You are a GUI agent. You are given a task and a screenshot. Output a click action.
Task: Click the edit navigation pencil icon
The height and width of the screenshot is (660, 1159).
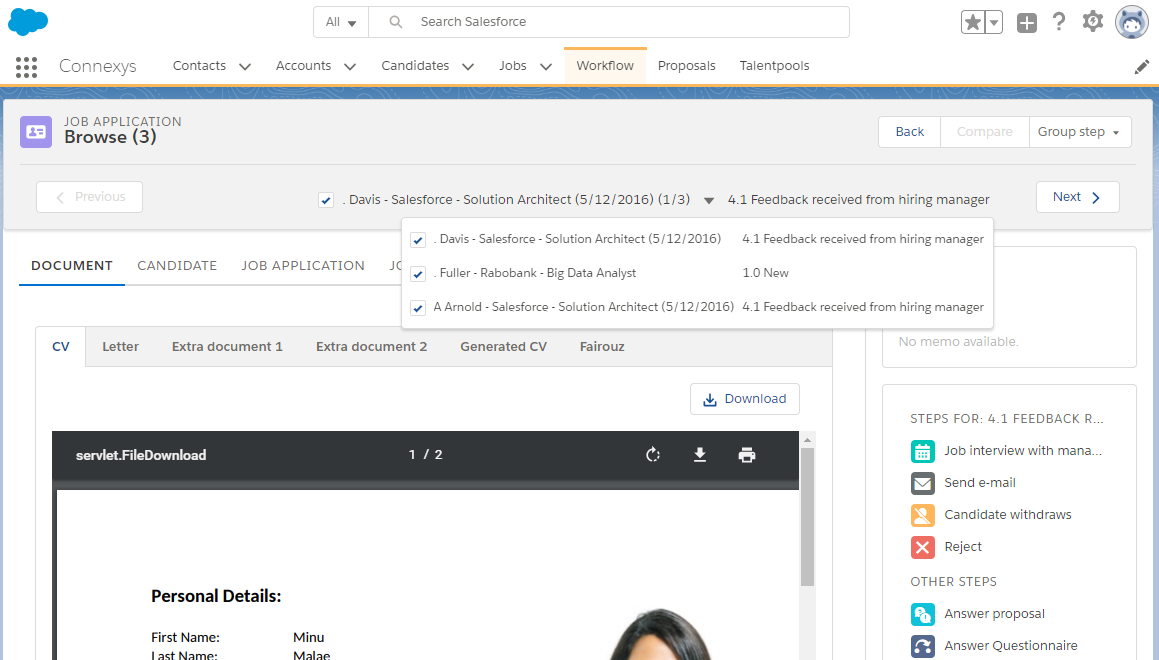click(x=1141, y=67)
